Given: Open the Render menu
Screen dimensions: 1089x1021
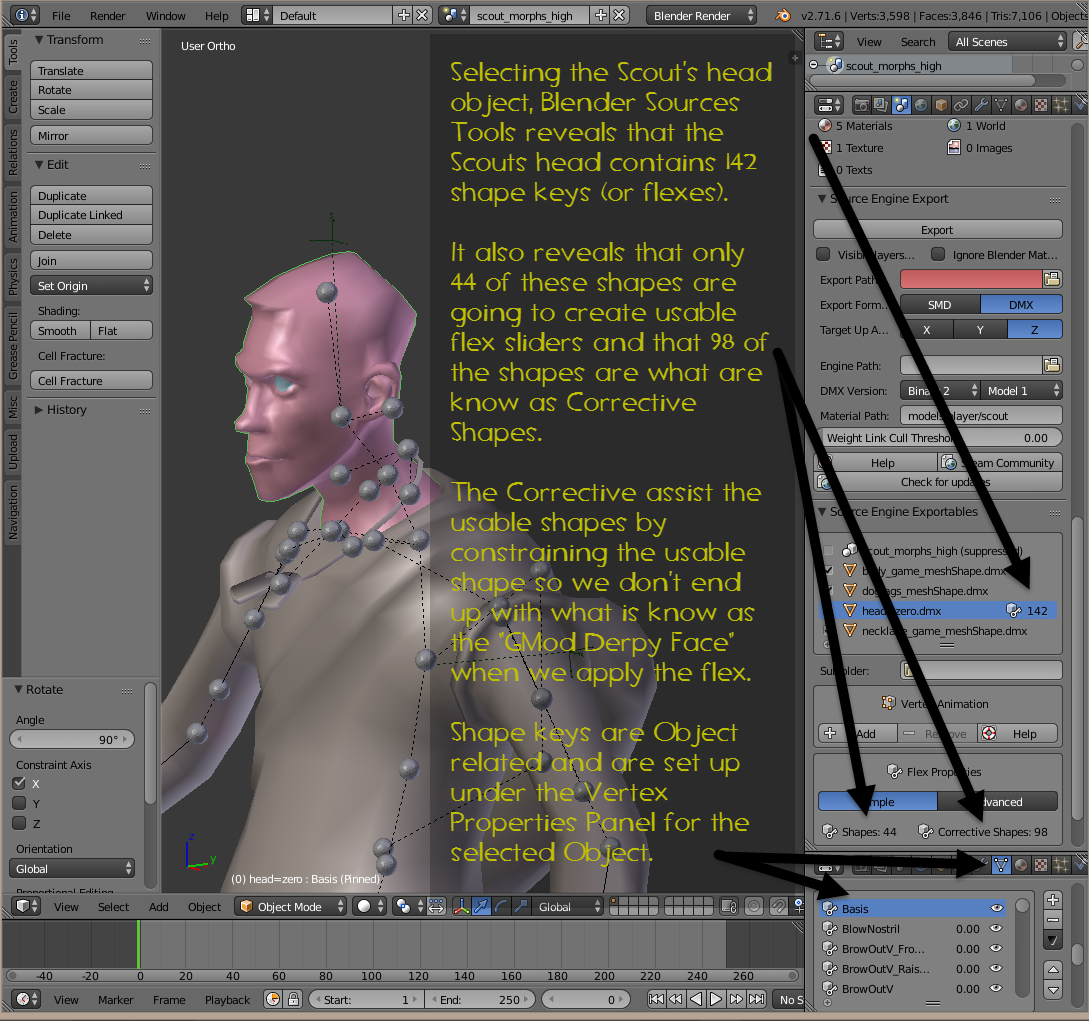Looking at the screenshot, I should [x=108, y=15].
